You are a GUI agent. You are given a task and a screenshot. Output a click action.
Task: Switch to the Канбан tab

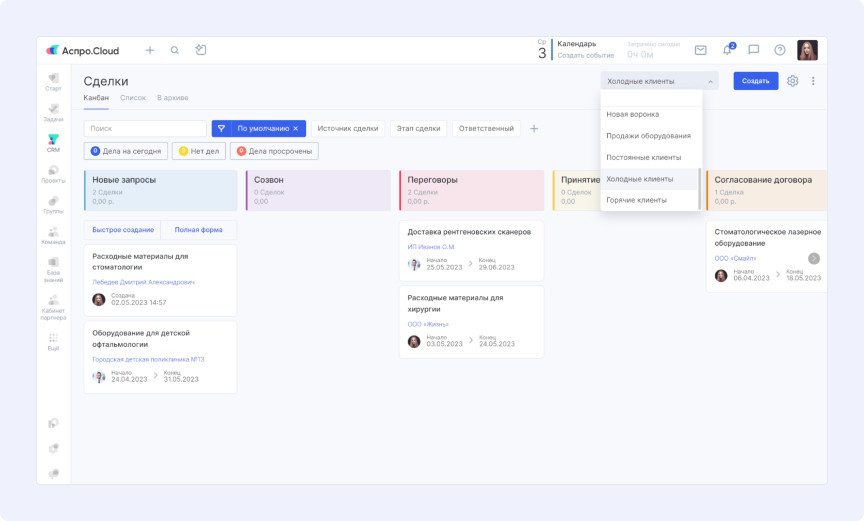click(x=96, y=97)
